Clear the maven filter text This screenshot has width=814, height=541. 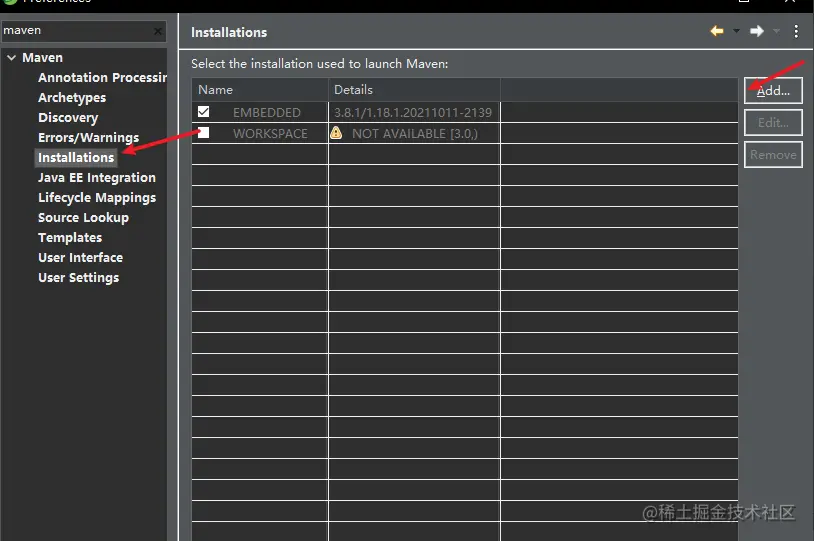click(x=158, y=32)
